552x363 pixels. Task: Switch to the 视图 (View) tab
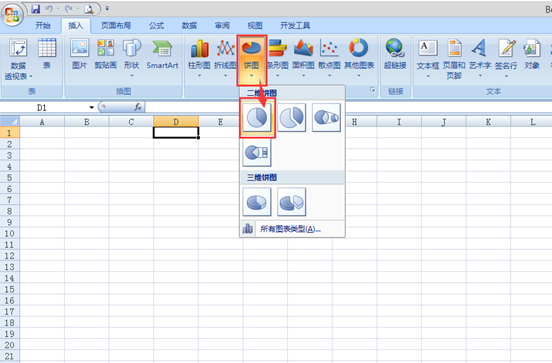(255, 26)
